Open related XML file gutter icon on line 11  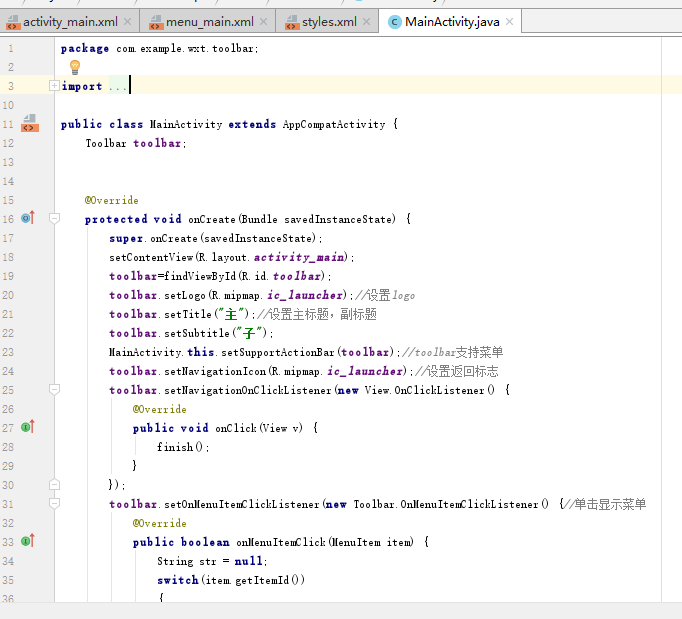pos(30,123)
